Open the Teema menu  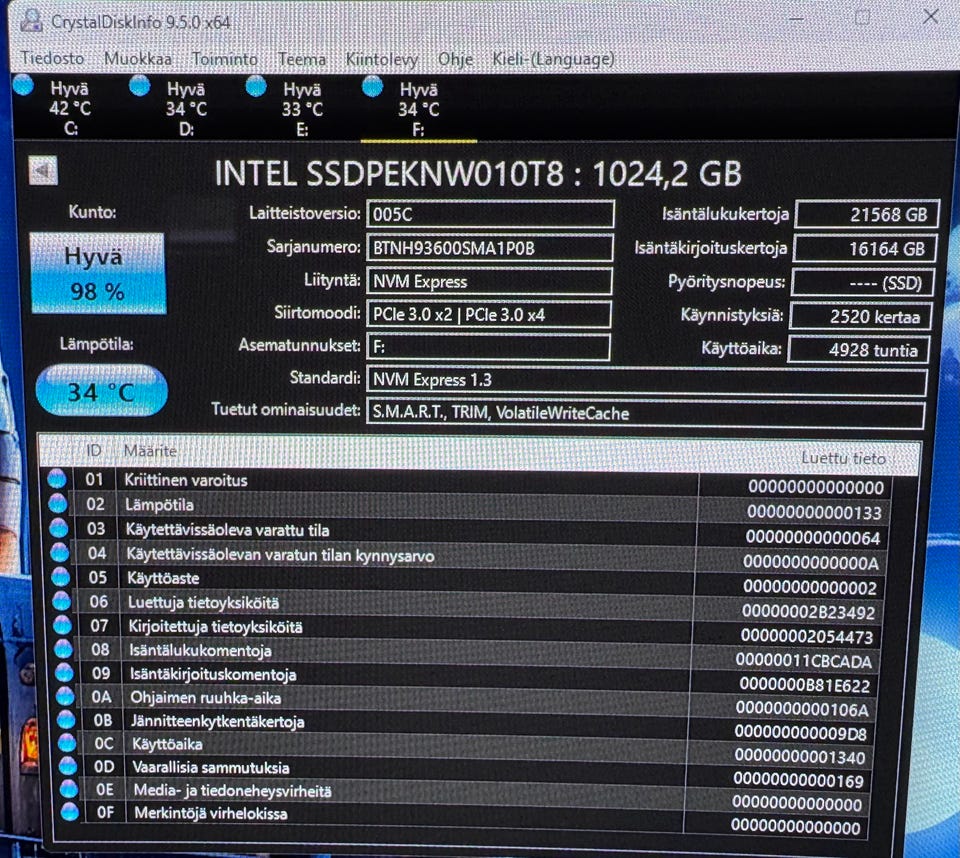[302, 59]
